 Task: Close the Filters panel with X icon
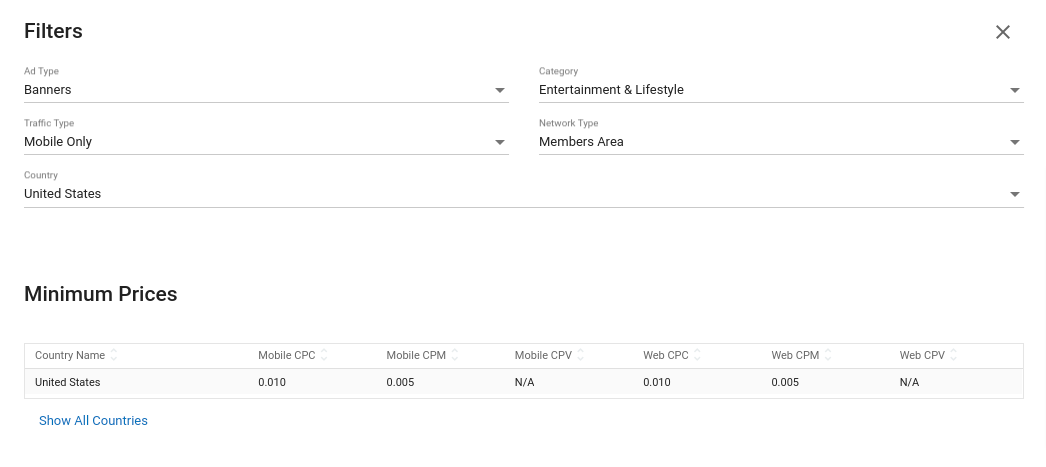[1003, 32]
